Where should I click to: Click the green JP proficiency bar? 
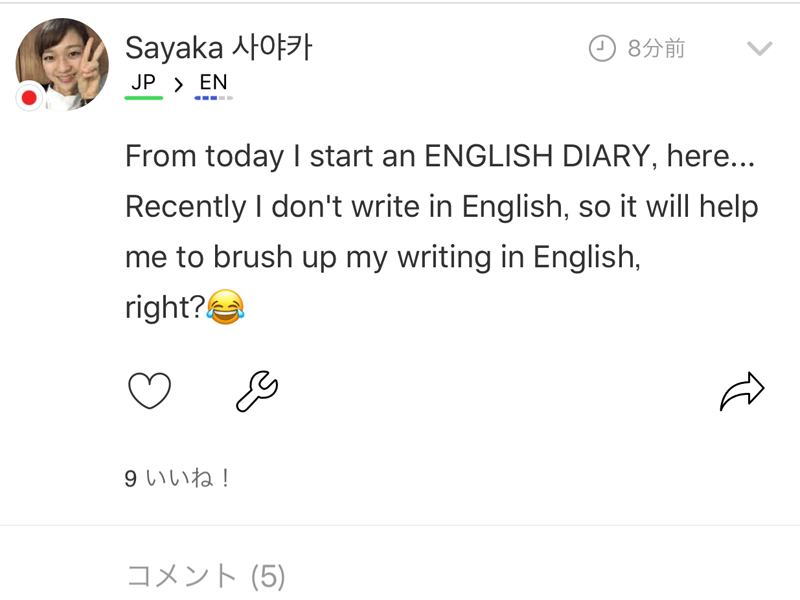click(x=144, y=98)
